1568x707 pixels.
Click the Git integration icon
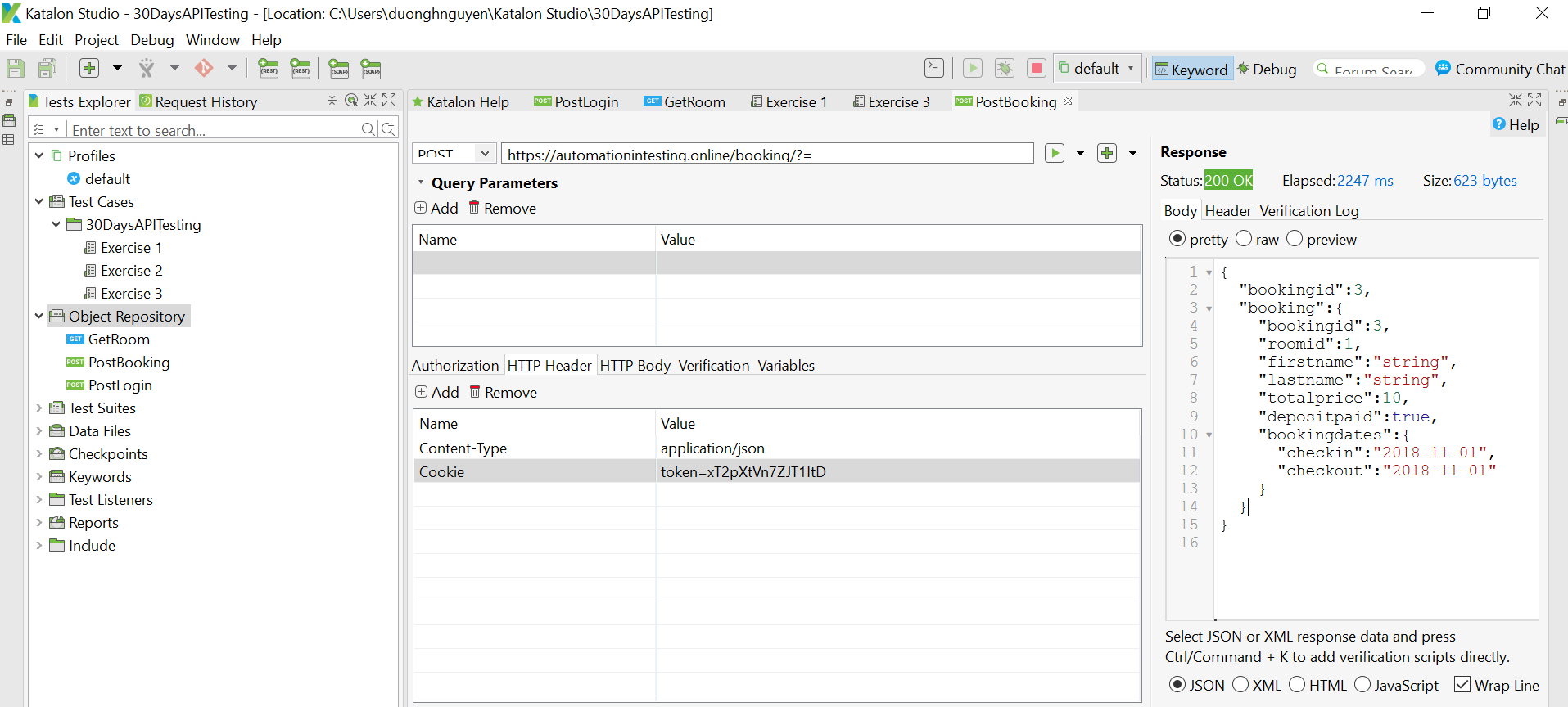204,68
